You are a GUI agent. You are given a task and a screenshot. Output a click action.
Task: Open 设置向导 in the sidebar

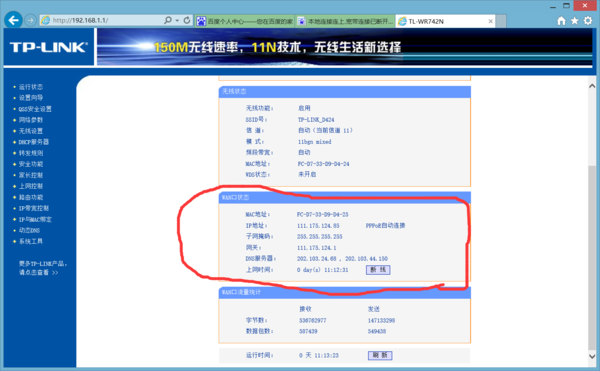tap(31, 98)
